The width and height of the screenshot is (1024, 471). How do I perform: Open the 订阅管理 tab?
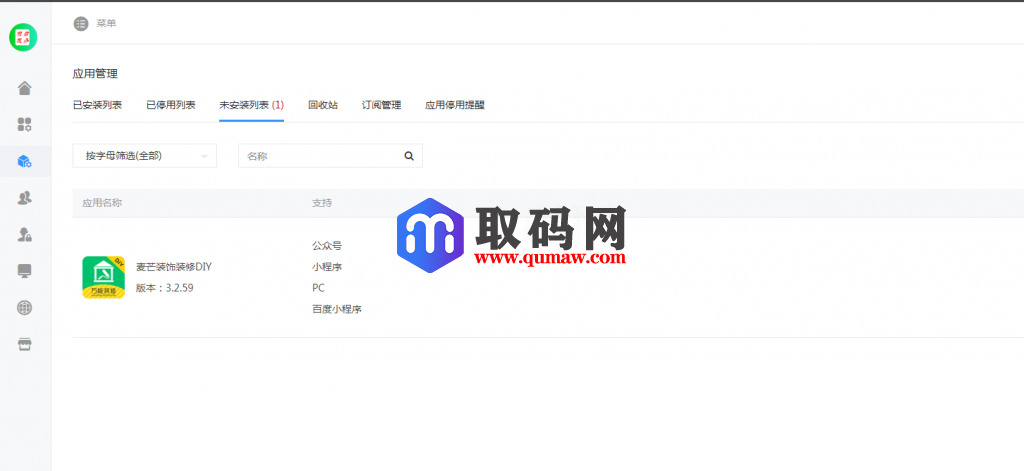coord(381,105)
